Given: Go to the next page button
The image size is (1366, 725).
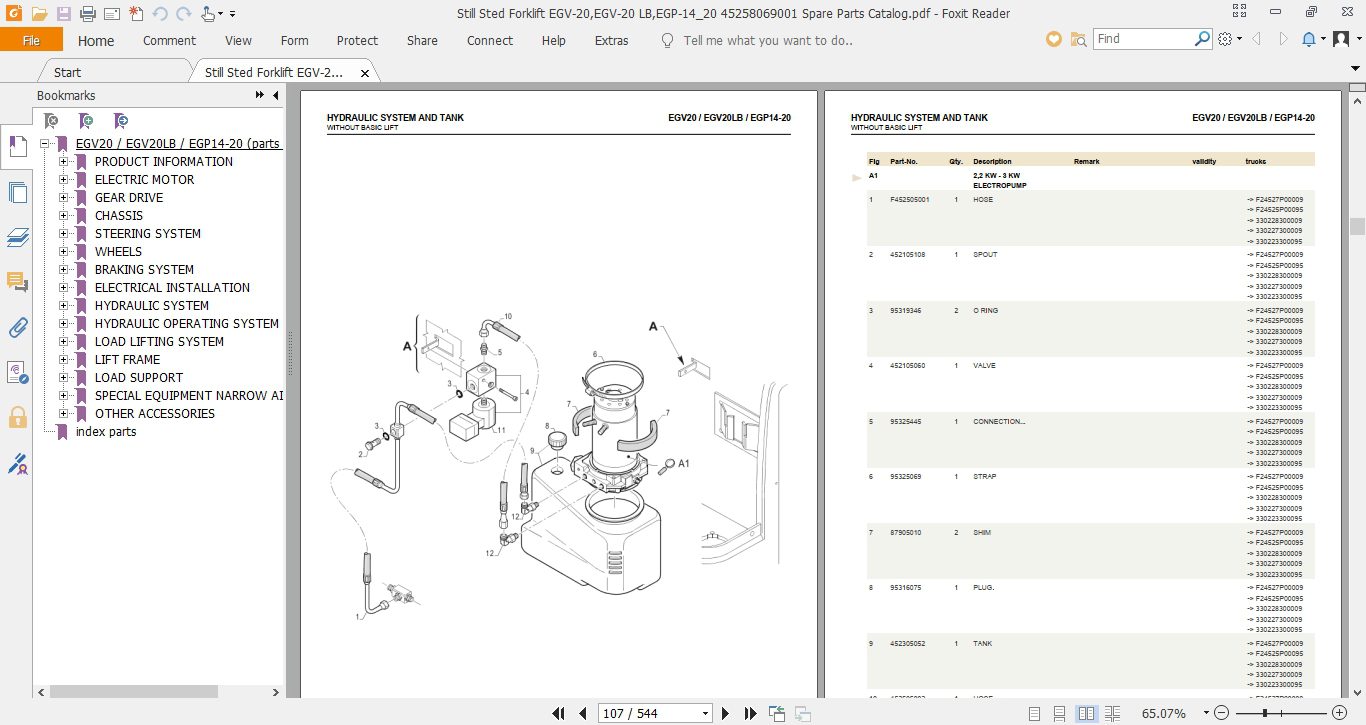Looking at the screenshot, I should 726,714.
